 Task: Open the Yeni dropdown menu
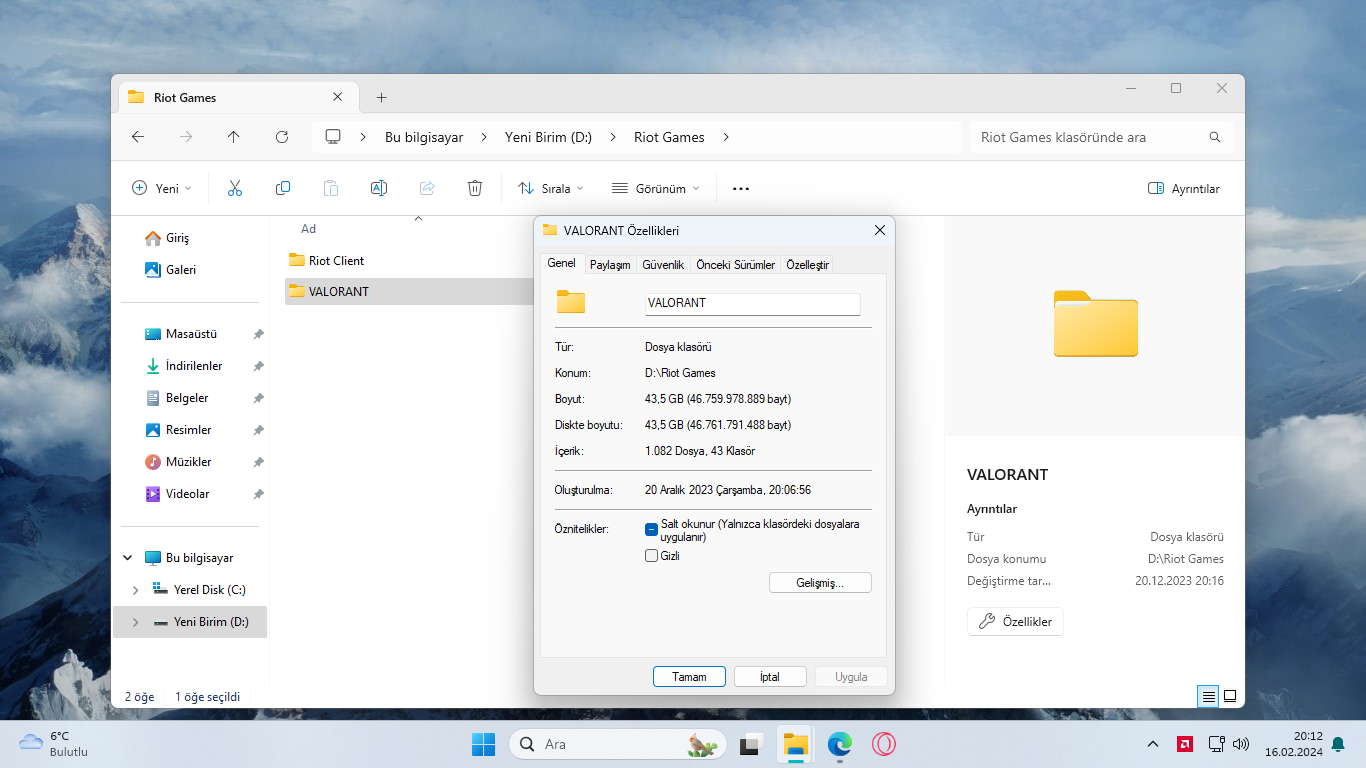tap(162, 188)
